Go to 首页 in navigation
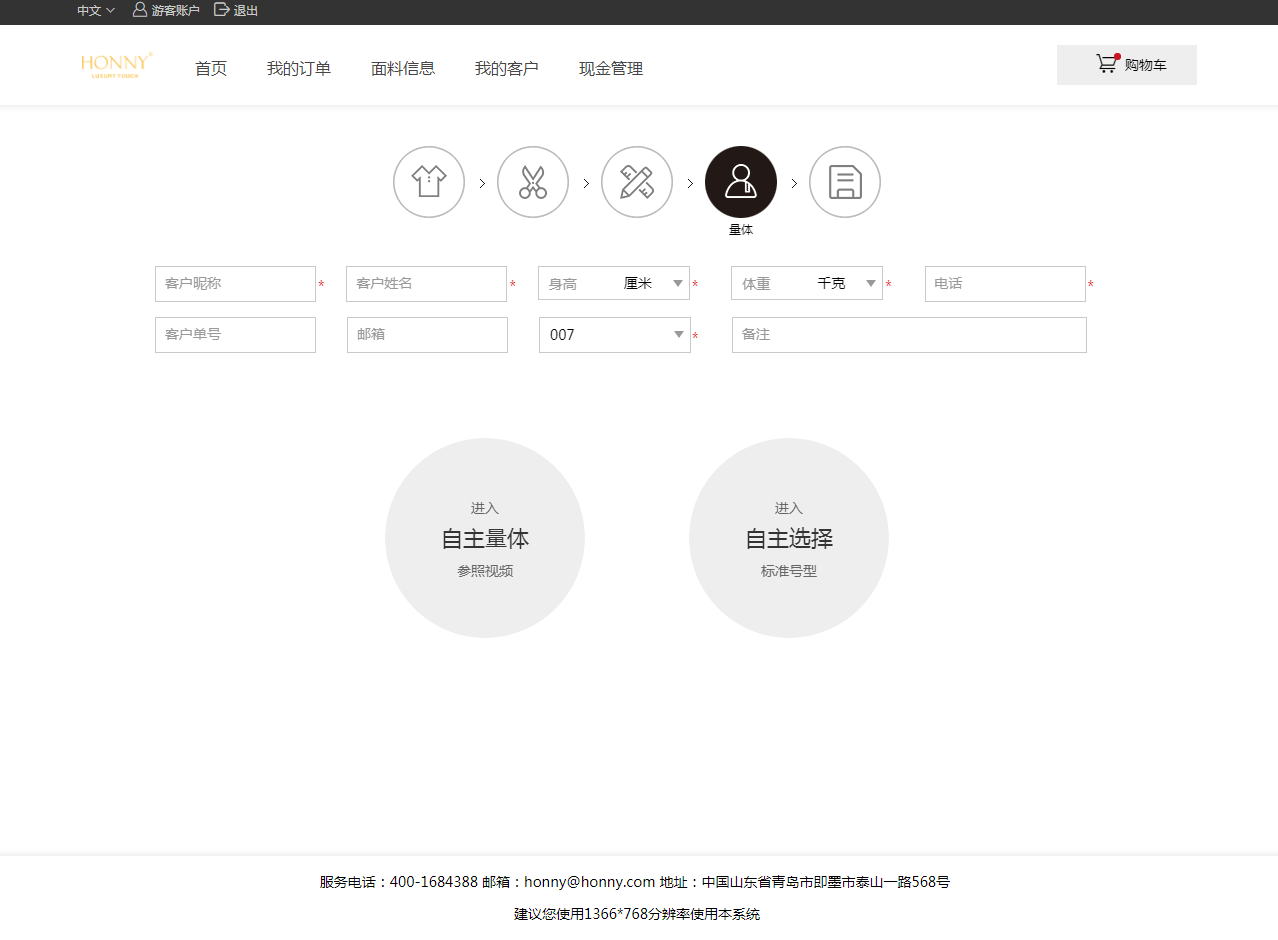Screen dimensions: 1278x940 pos(211,68)
